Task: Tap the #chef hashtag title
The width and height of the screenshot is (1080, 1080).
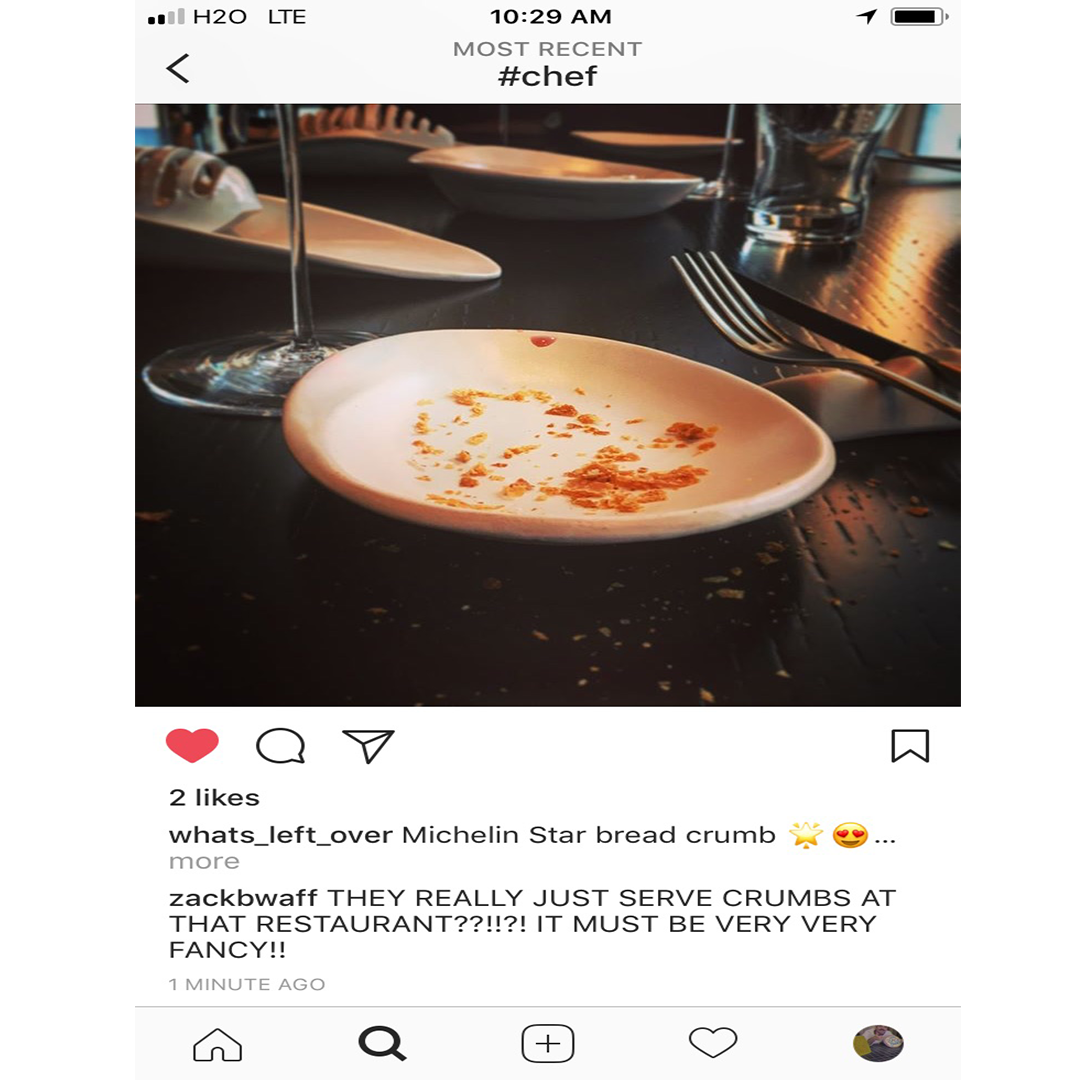Action: [548, 76]
